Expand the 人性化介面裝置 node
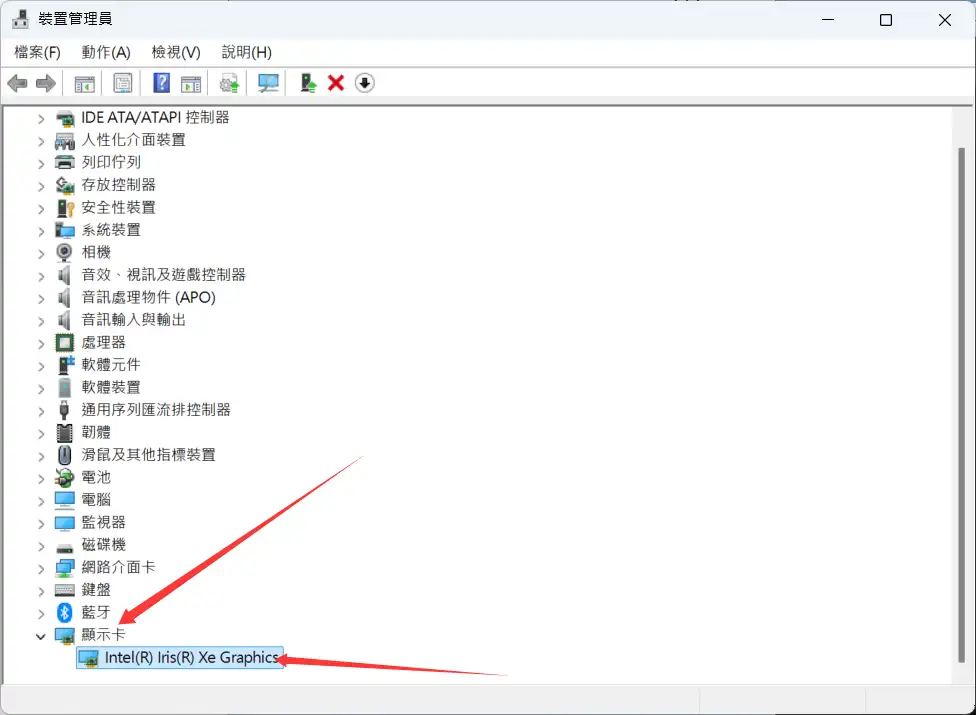The height and width of the screenshot is (715, 976). point(41,141)
